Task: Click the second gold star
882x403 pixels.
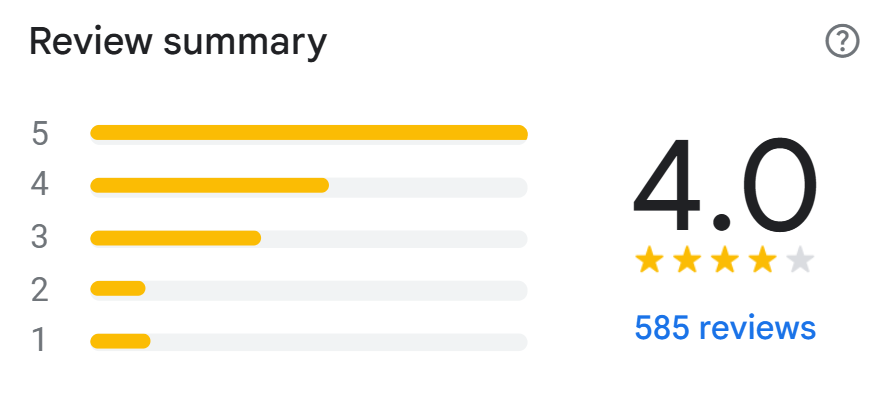Action: point(687,261)
